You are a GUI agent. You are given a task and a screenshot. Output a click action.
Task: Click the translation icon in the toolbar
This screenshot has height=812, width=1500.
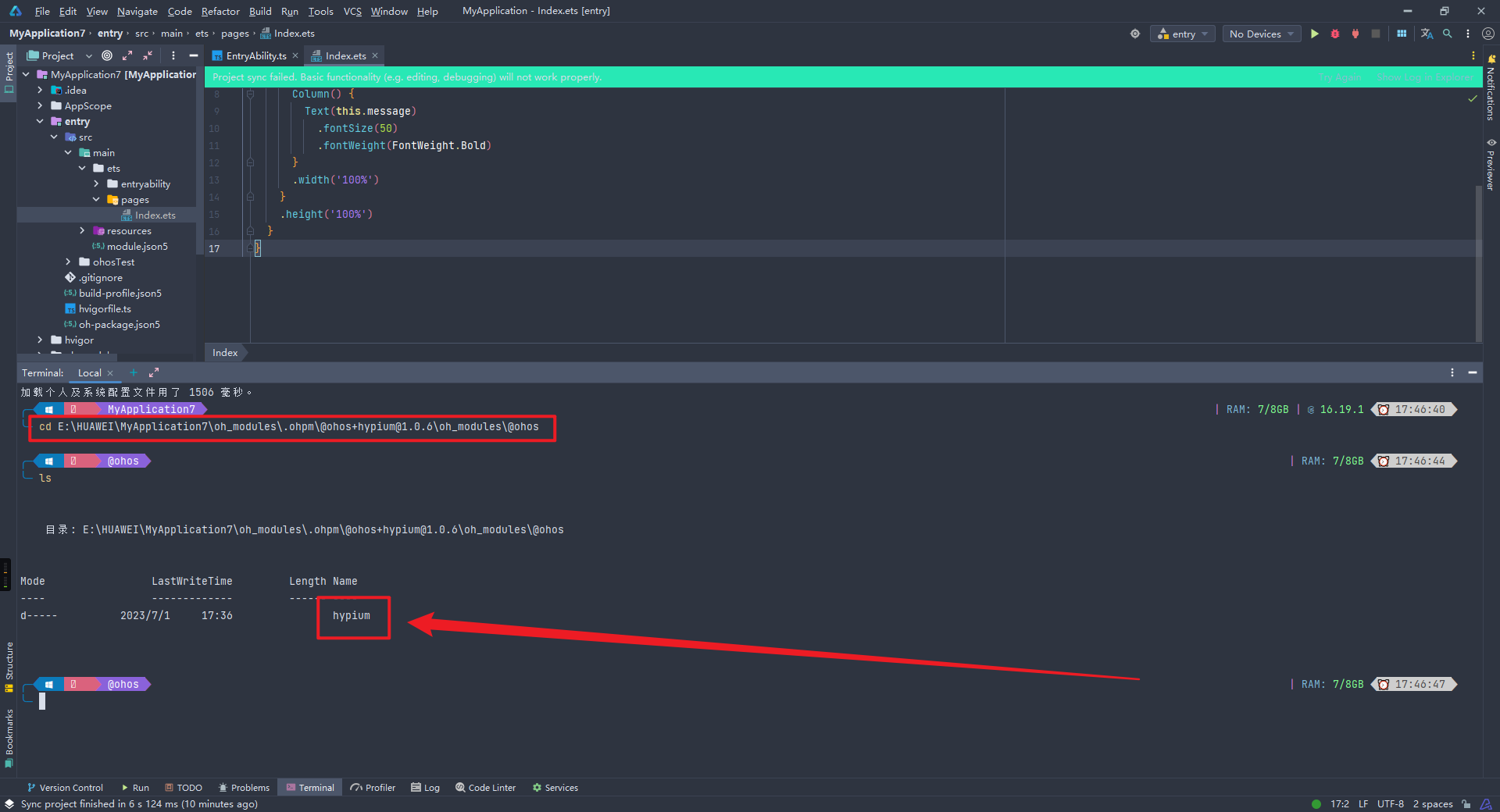[x=1427, y=34]
